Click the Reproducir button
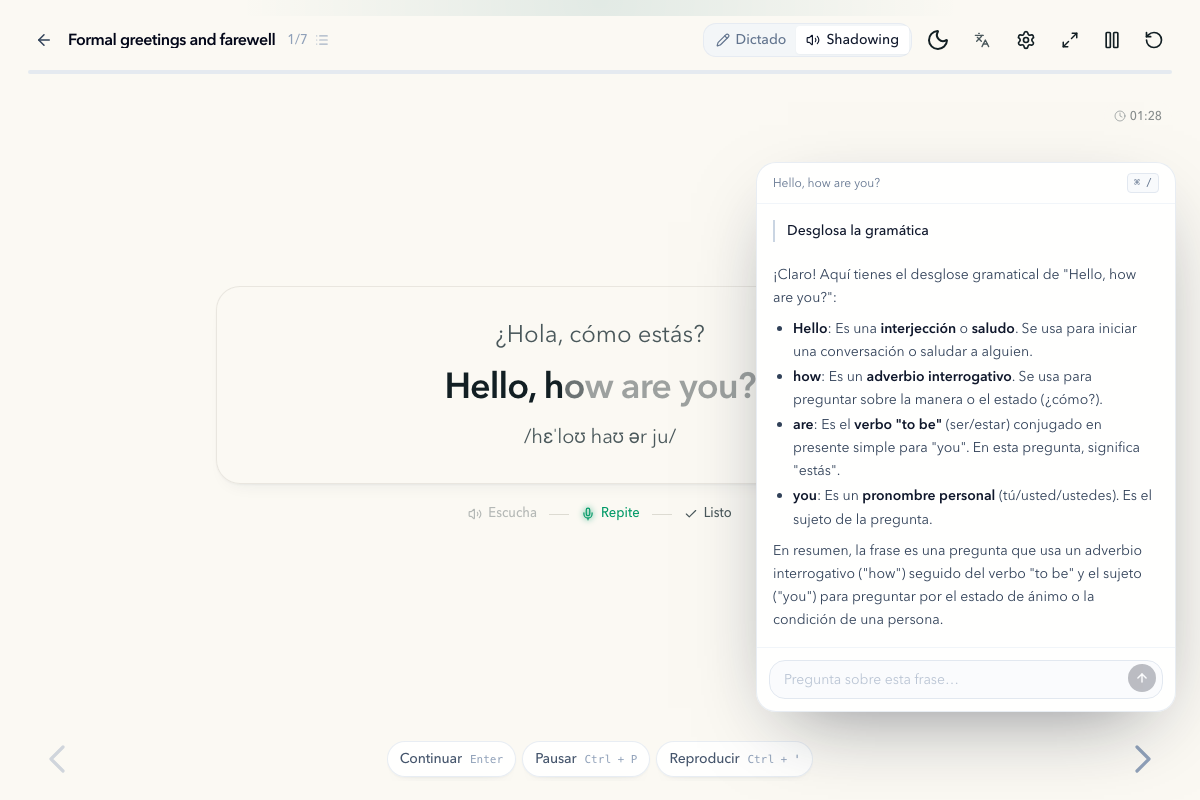 point(734,759)
